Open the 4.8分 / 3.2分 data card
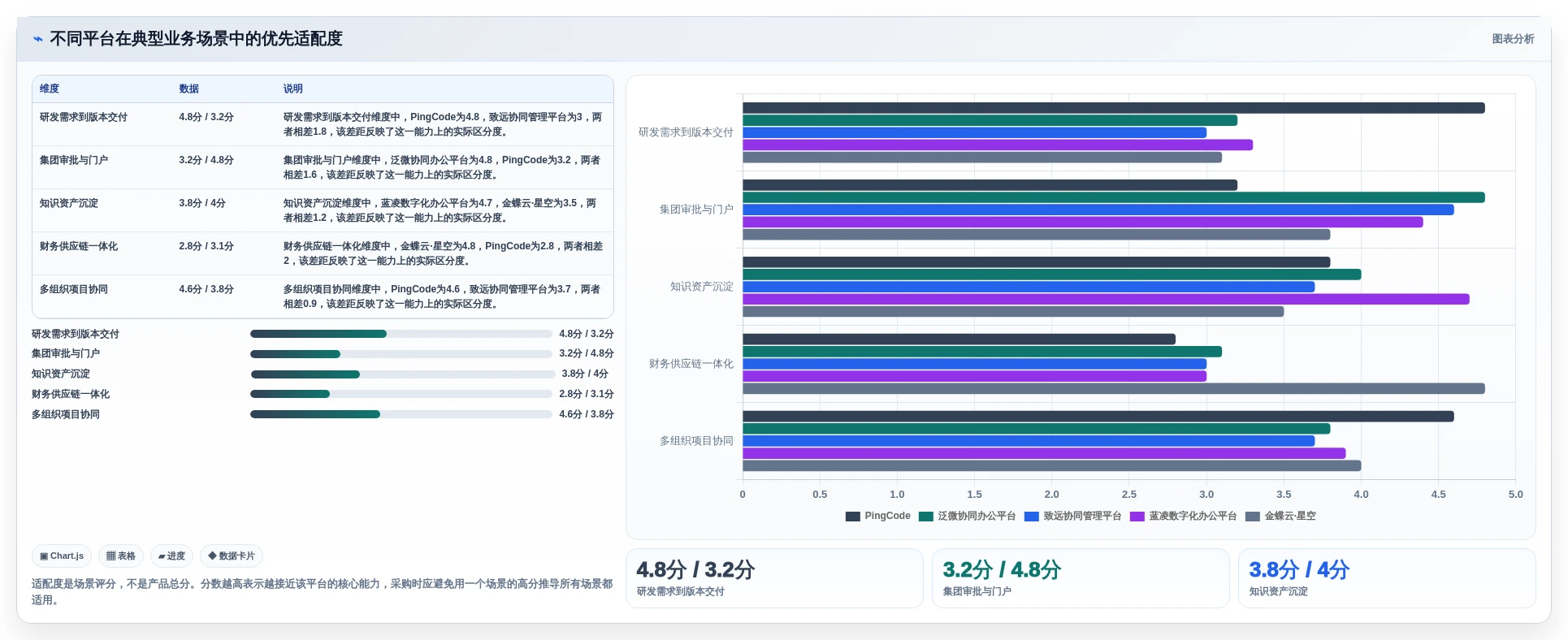 (x=774, y=578)
